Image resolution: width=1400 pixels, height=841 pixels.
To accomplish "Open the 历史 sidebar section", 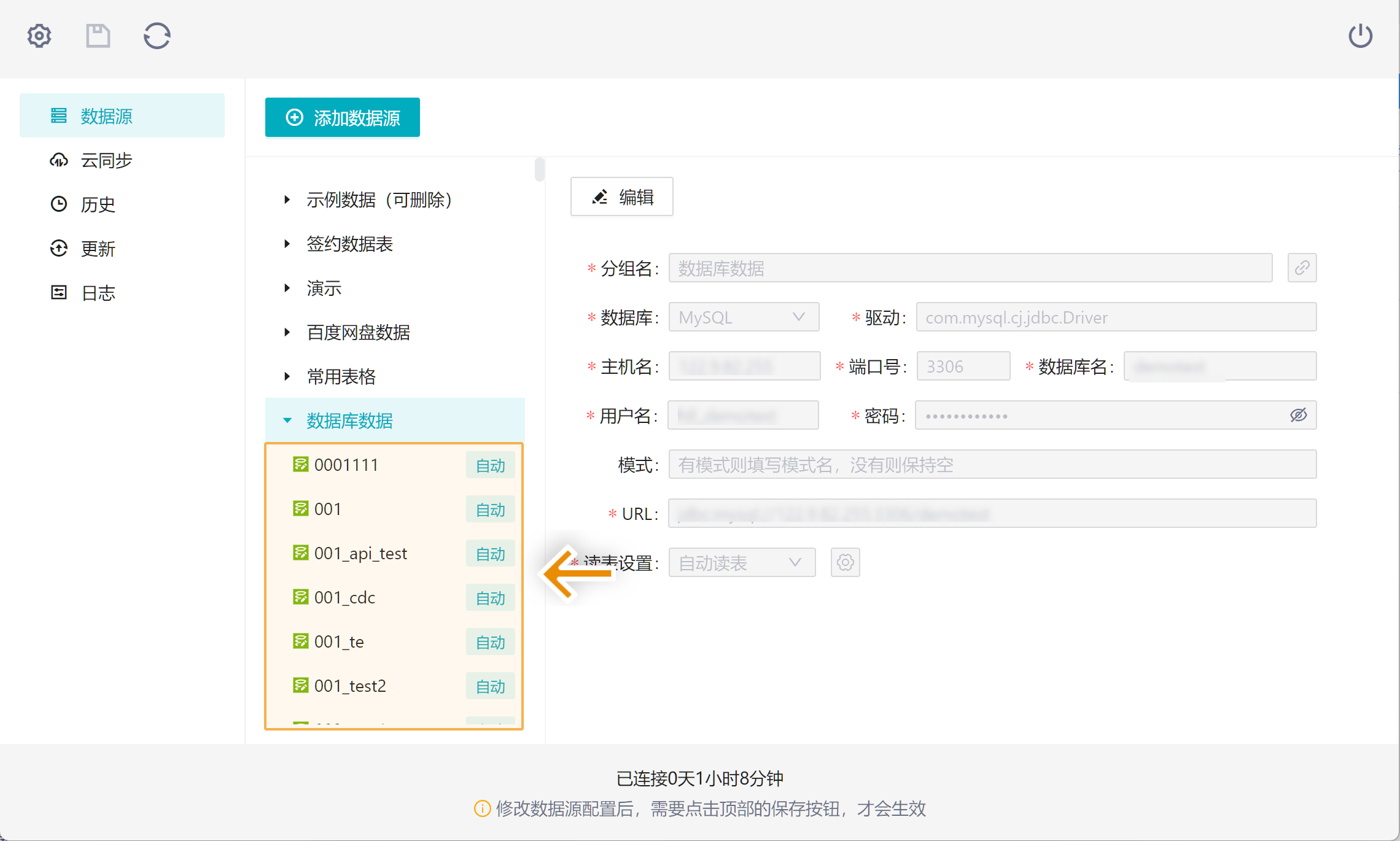I will [122, 204].
